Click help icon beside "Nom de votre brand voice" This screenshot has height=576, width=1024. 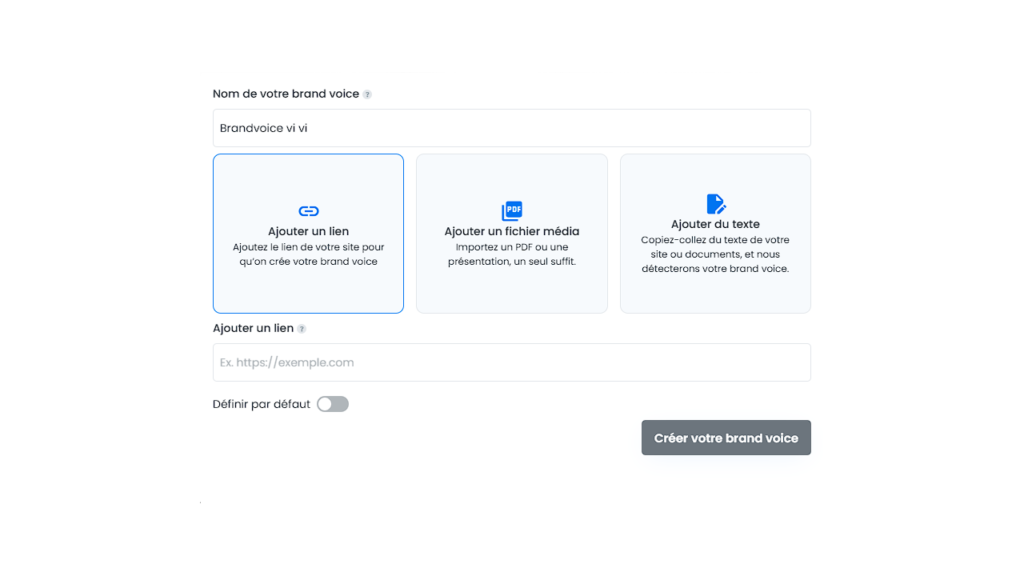367,95
